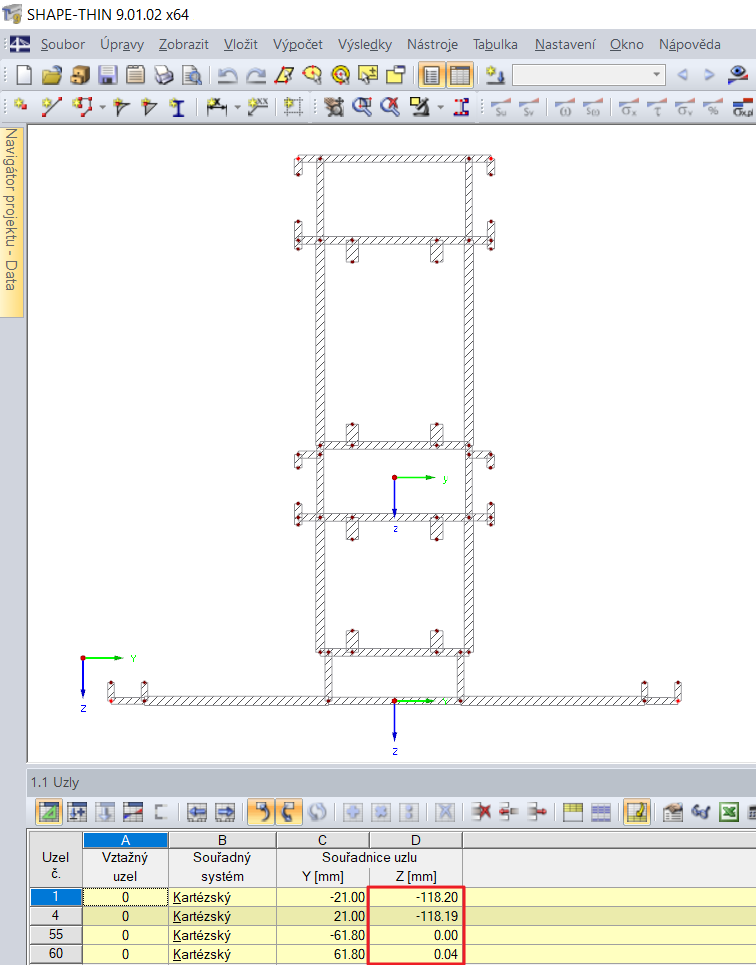Click the open folder icon
Viewport: 756px width, 965px height.
pyautogui.click(x=52, y=75)
